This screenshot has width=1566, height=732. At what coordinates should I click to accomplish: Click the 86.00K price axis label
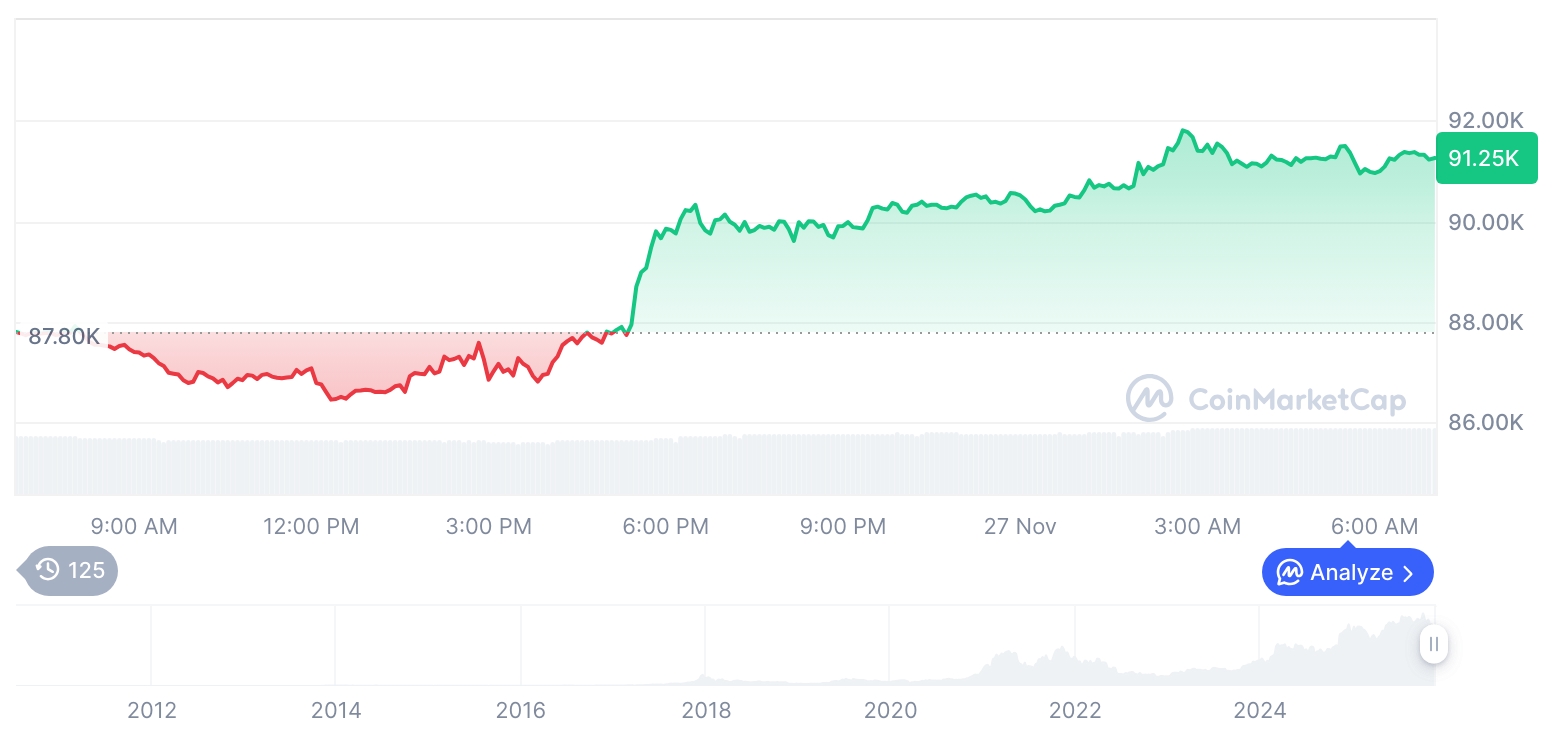click(x=1486, y=422)
